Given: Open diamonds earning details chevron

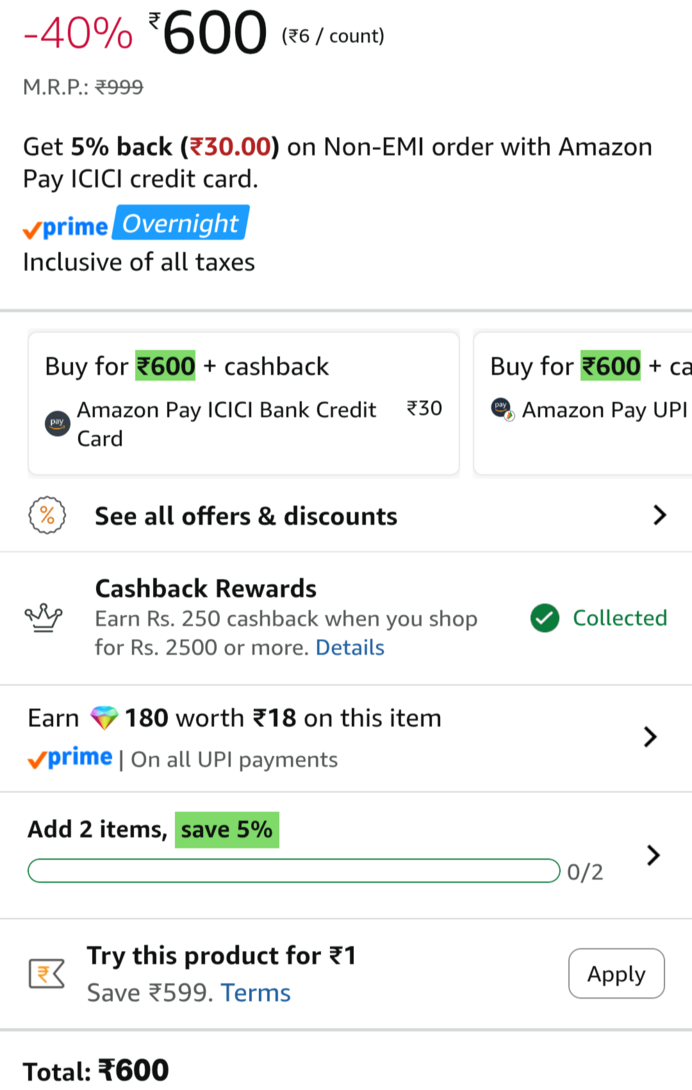Looking at the screenshot, I should click(x=650, y=737).
